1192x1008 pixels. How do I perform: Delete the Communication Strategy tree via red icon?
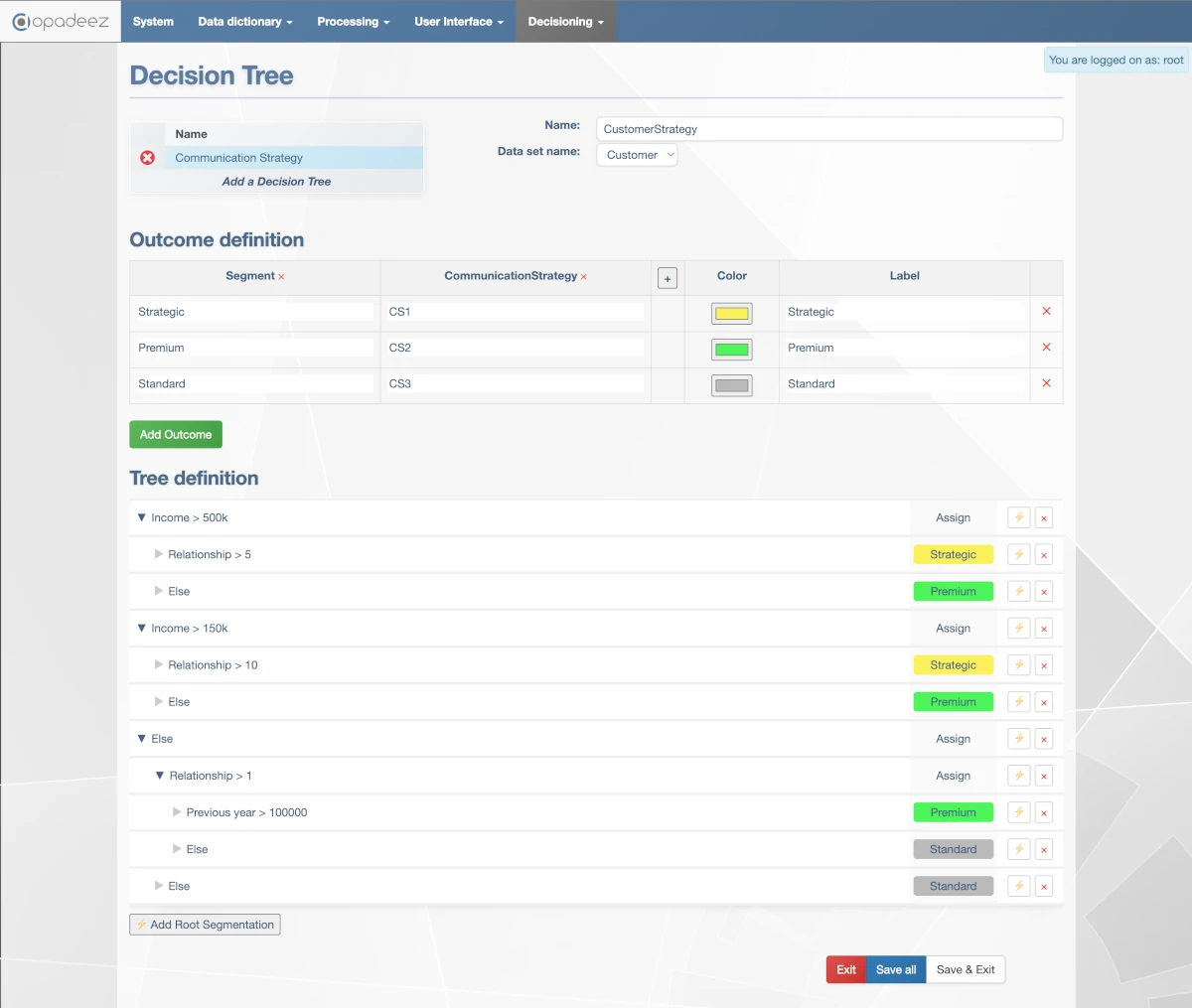[147, 156]
